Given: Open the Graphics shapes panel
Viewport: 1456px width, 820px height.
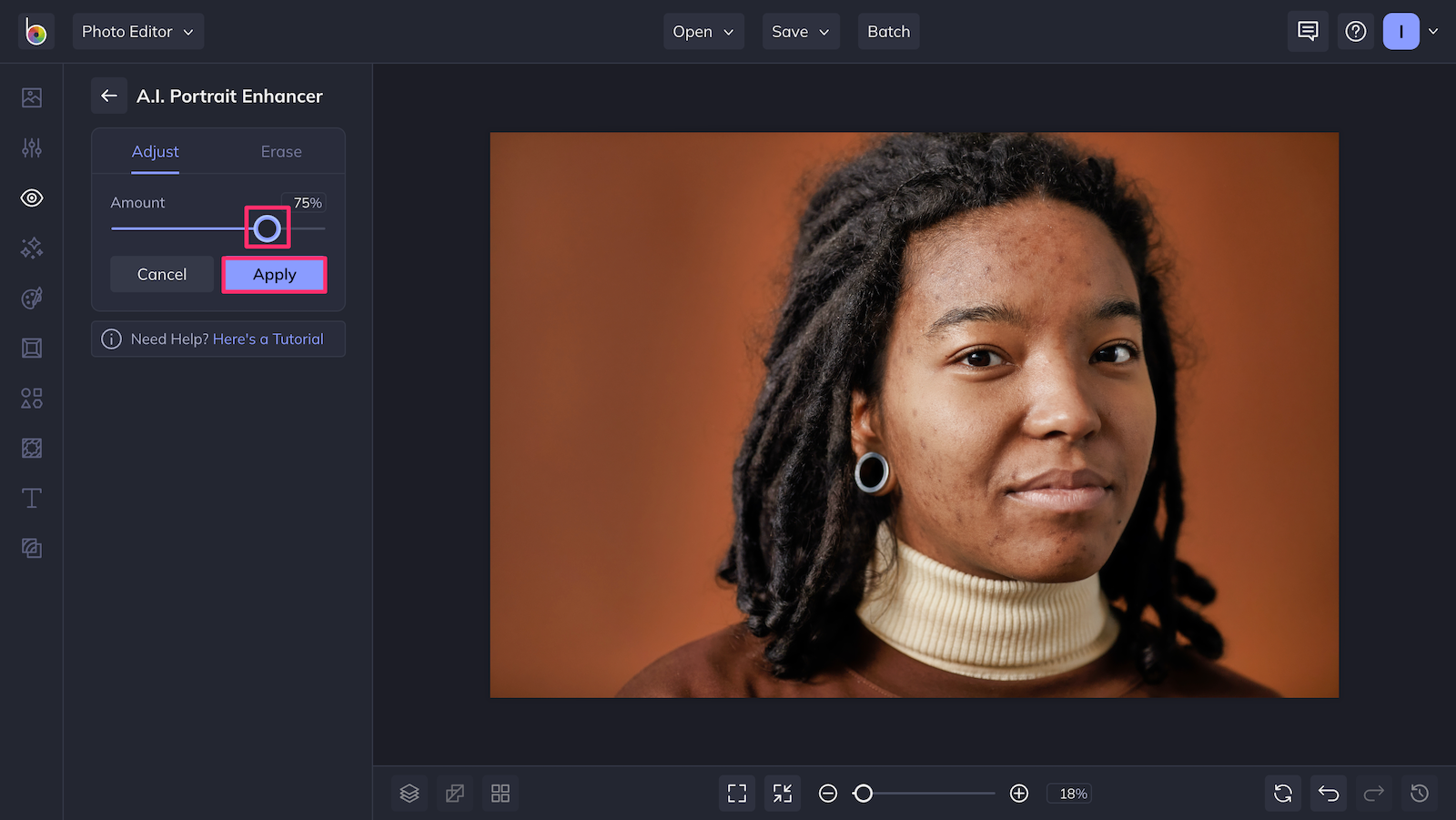Looking at the screenshot, I should (x=31, y=398).
